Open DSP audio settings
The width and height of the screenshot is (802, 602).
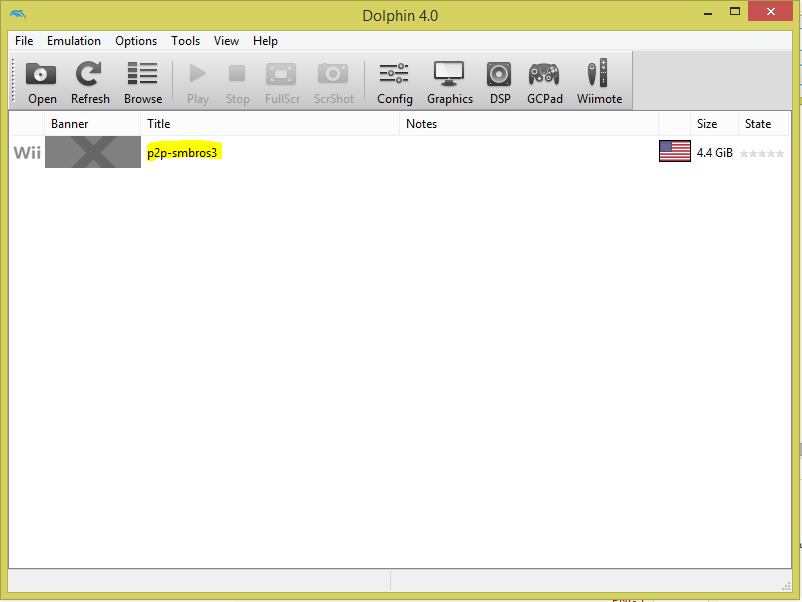point(499,82)
